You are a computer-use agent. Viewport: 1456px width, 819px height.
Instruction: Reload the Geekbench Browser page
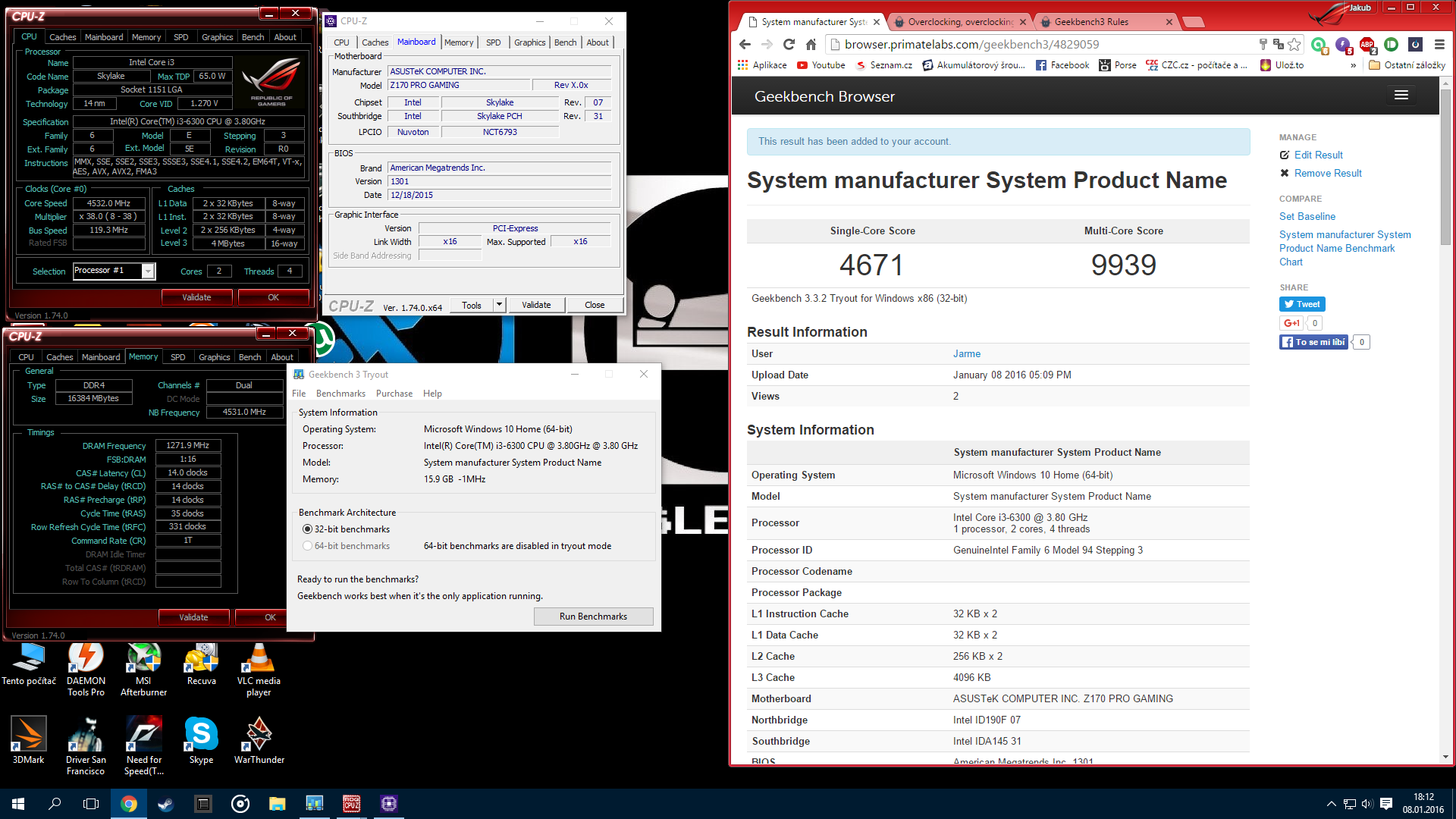point(789,45)
